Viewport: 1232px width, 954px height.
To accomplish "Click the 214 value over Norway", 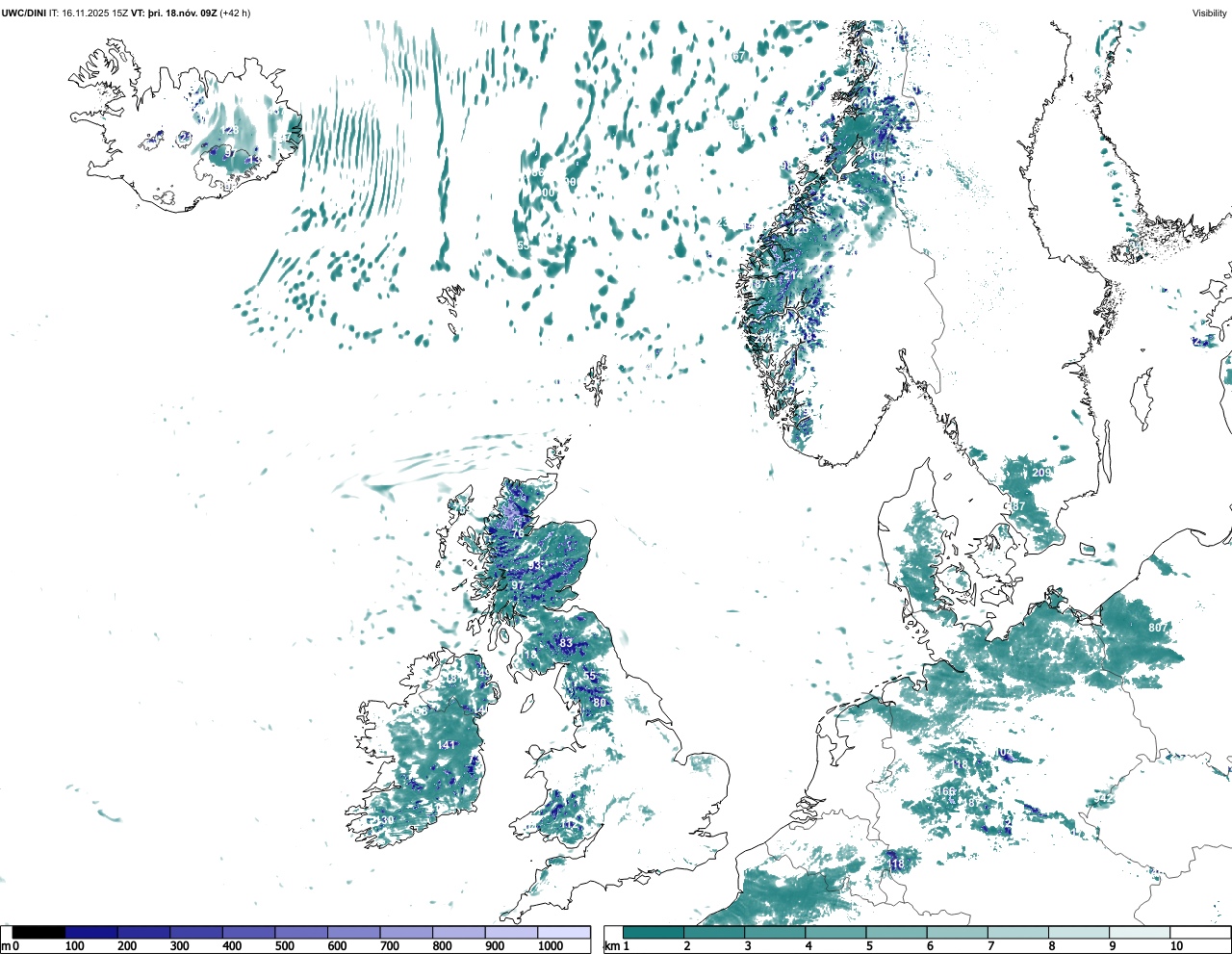I will (792, 276).
